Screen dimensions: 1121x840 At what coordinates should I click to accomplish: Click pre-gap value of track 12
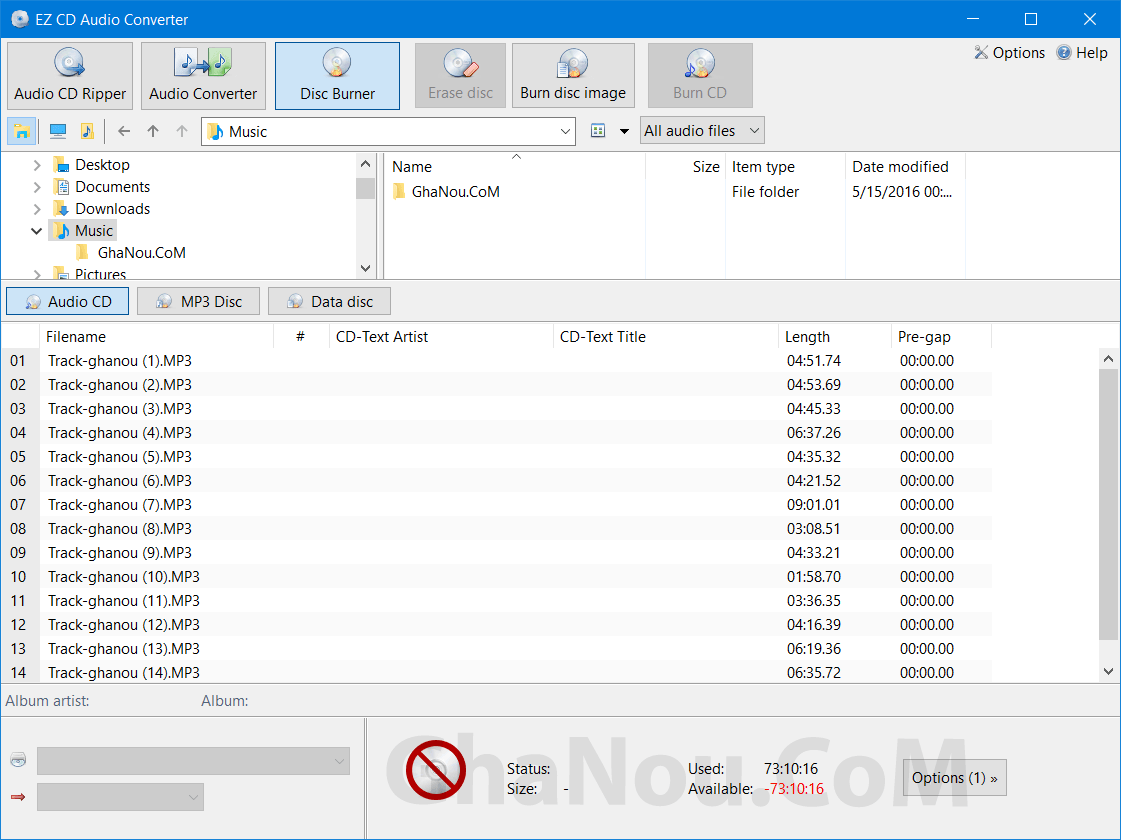click(x=927, y=625)
